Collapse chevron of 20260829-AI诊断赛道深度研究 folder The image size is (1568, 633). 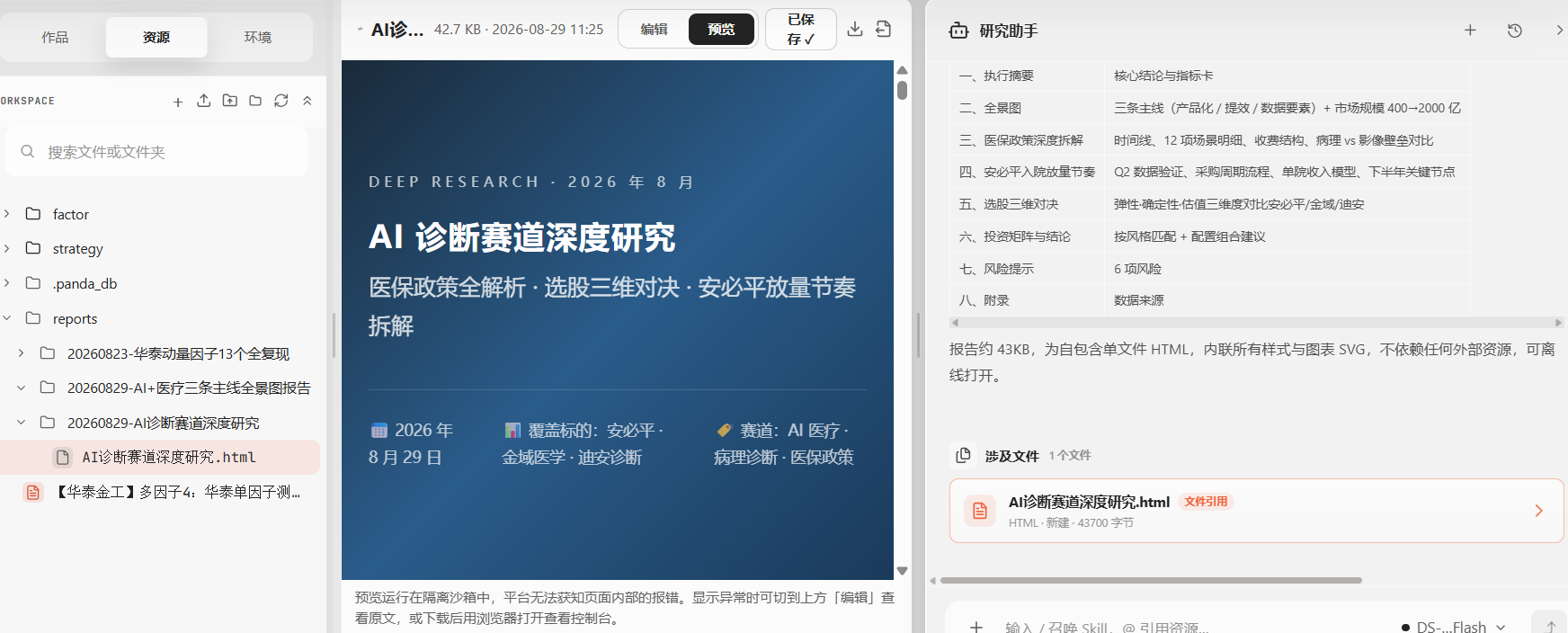21,422
